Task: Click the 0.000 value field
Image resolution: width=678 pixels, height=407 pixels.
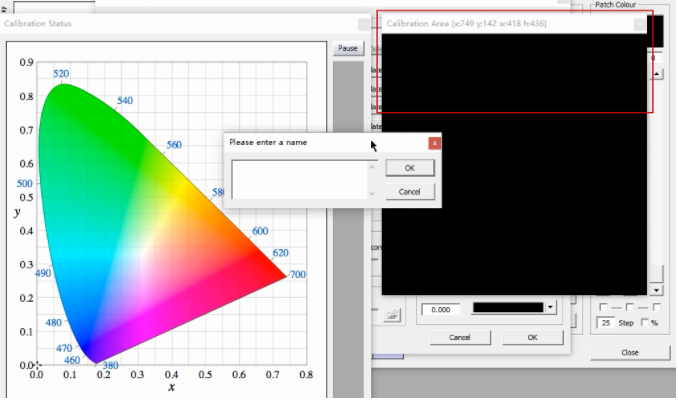Action: 441,310
